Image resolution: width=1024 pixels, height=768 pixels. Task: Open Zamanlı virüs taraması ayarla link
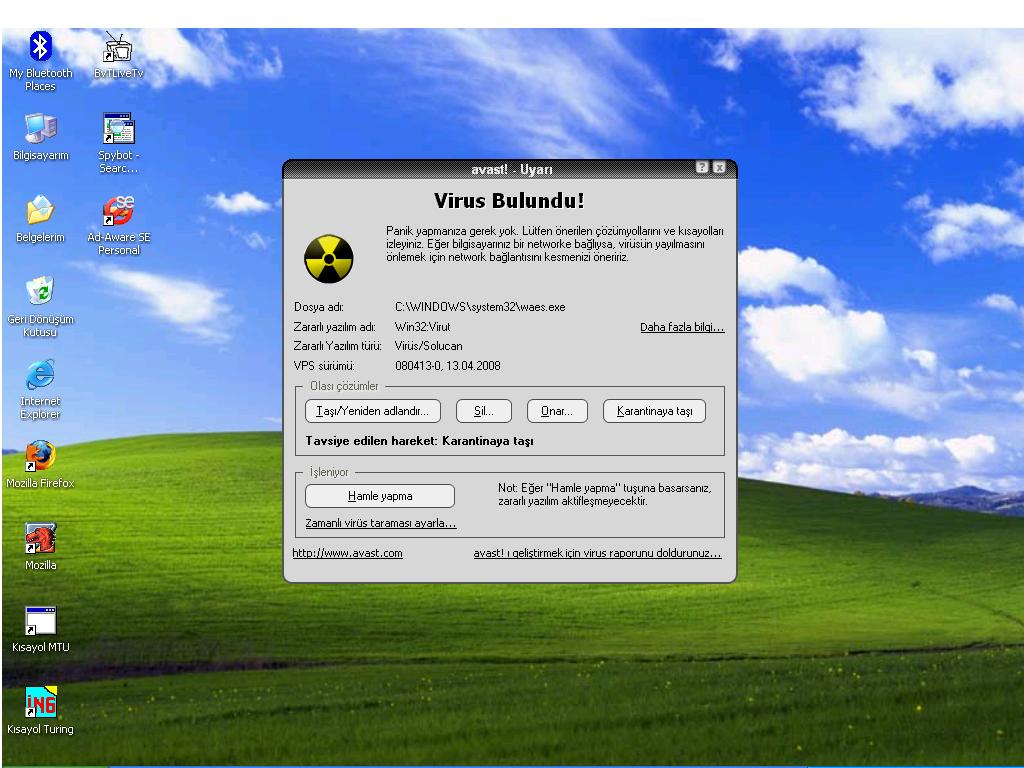click(381, 523)
